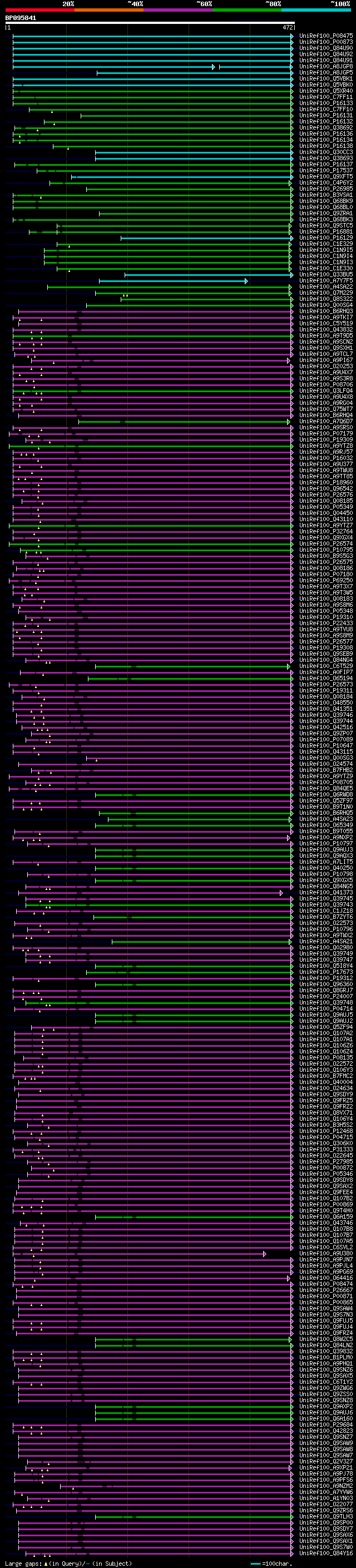Open hit UniRef100_P29684
Image resolution: width=356 pixels, height=1568 pixels.
tap(325, 1424)
